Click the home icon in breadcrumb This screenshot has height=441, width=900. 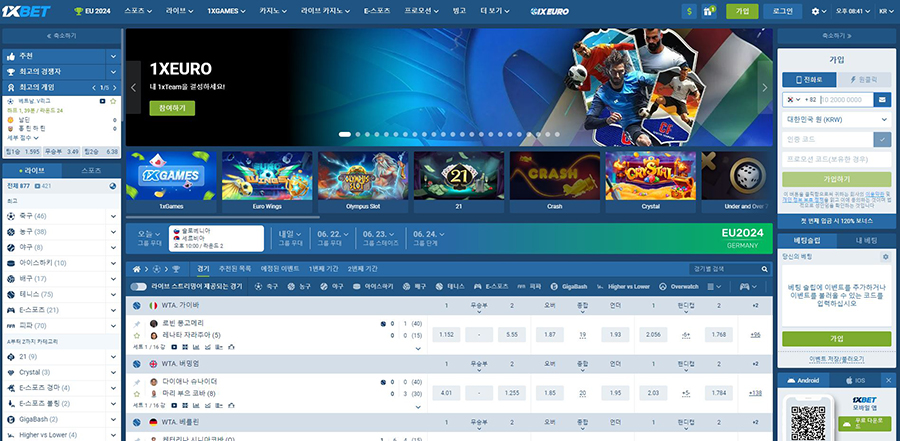pos(137,269)
